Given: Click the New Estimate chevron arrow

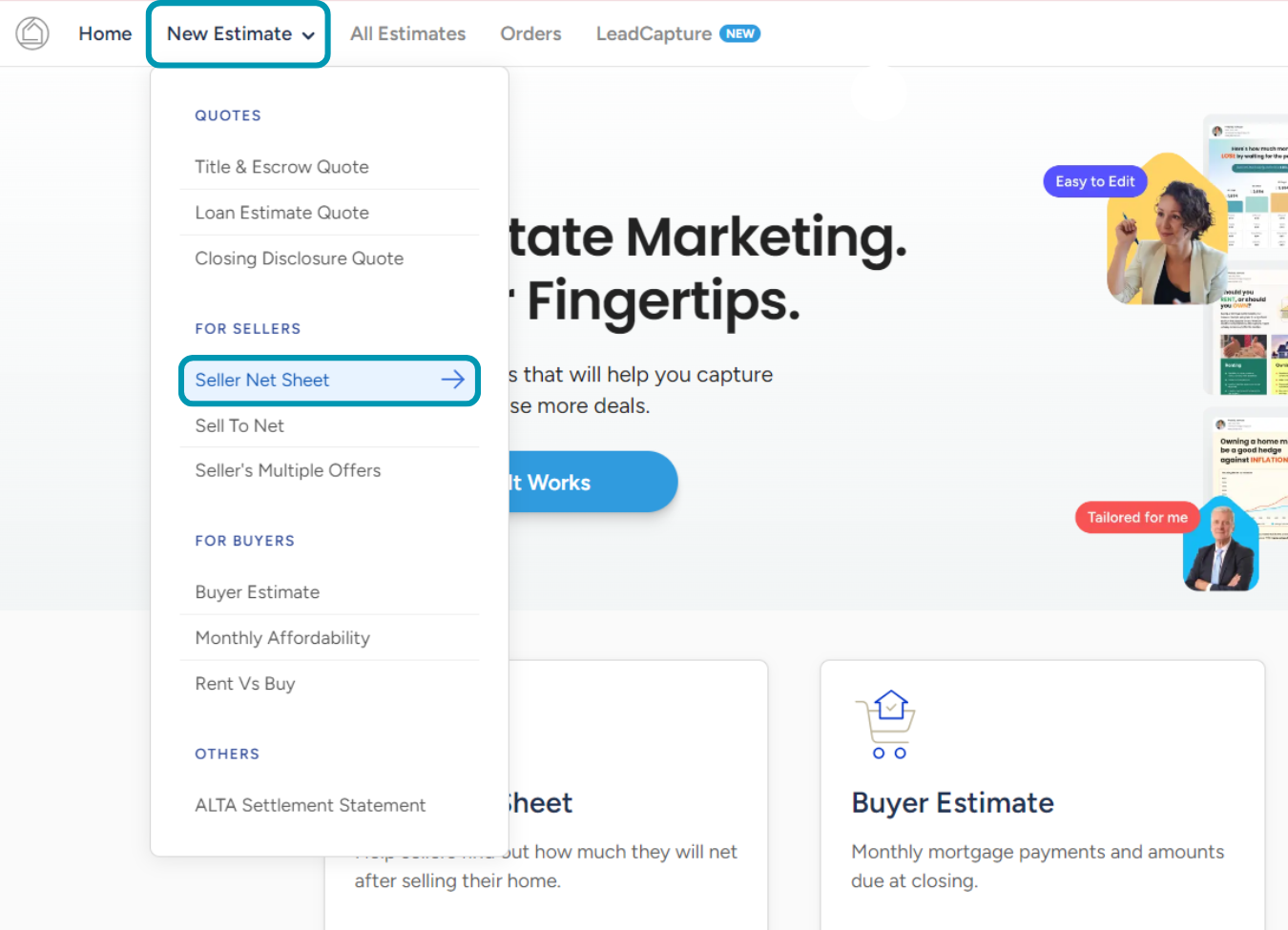Looking at the screenshot, I should click(x=308, y=35).
